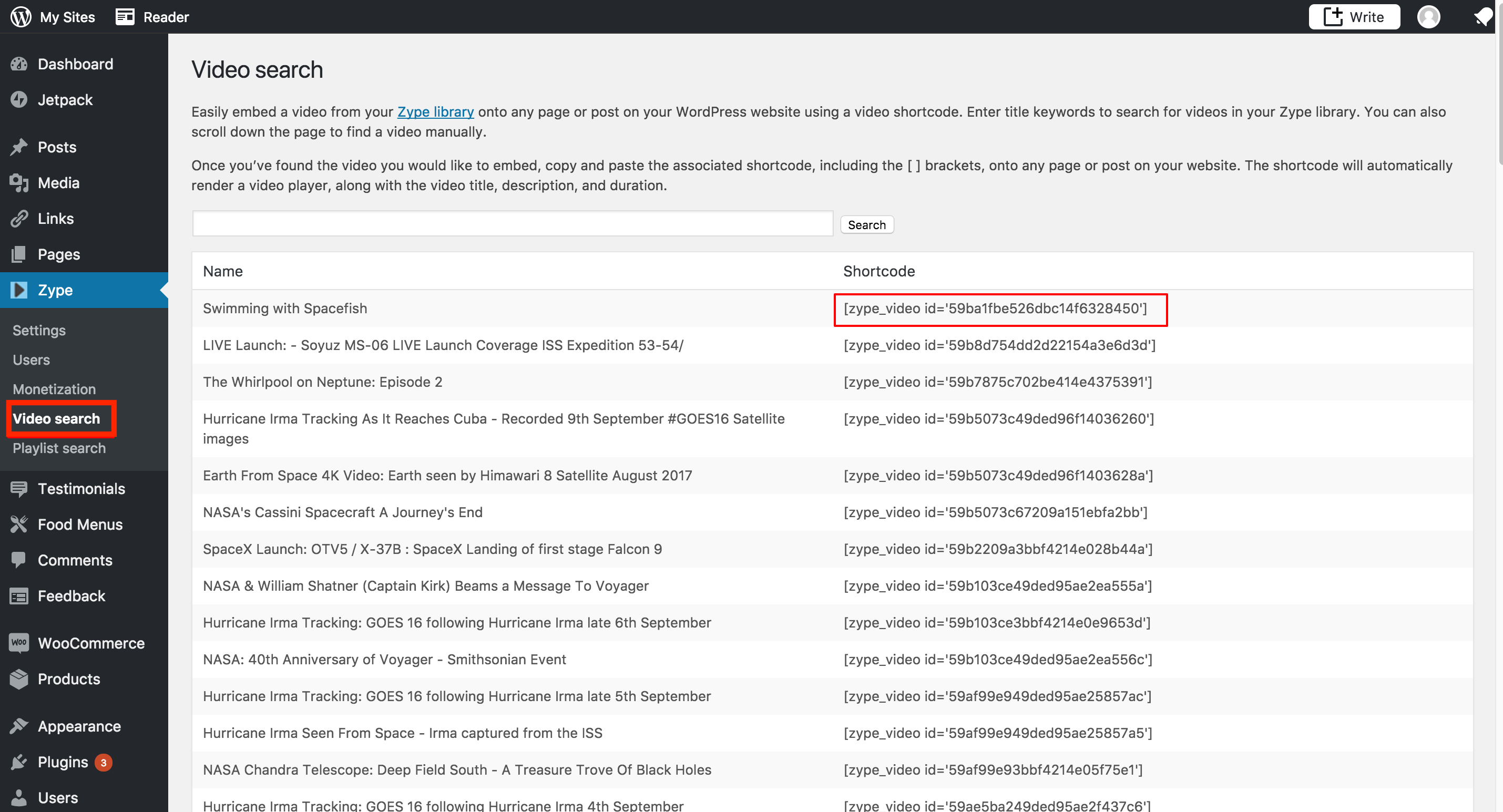Click the WooCommerce icon
The image size is (1503, 812).
click(19, 643)
